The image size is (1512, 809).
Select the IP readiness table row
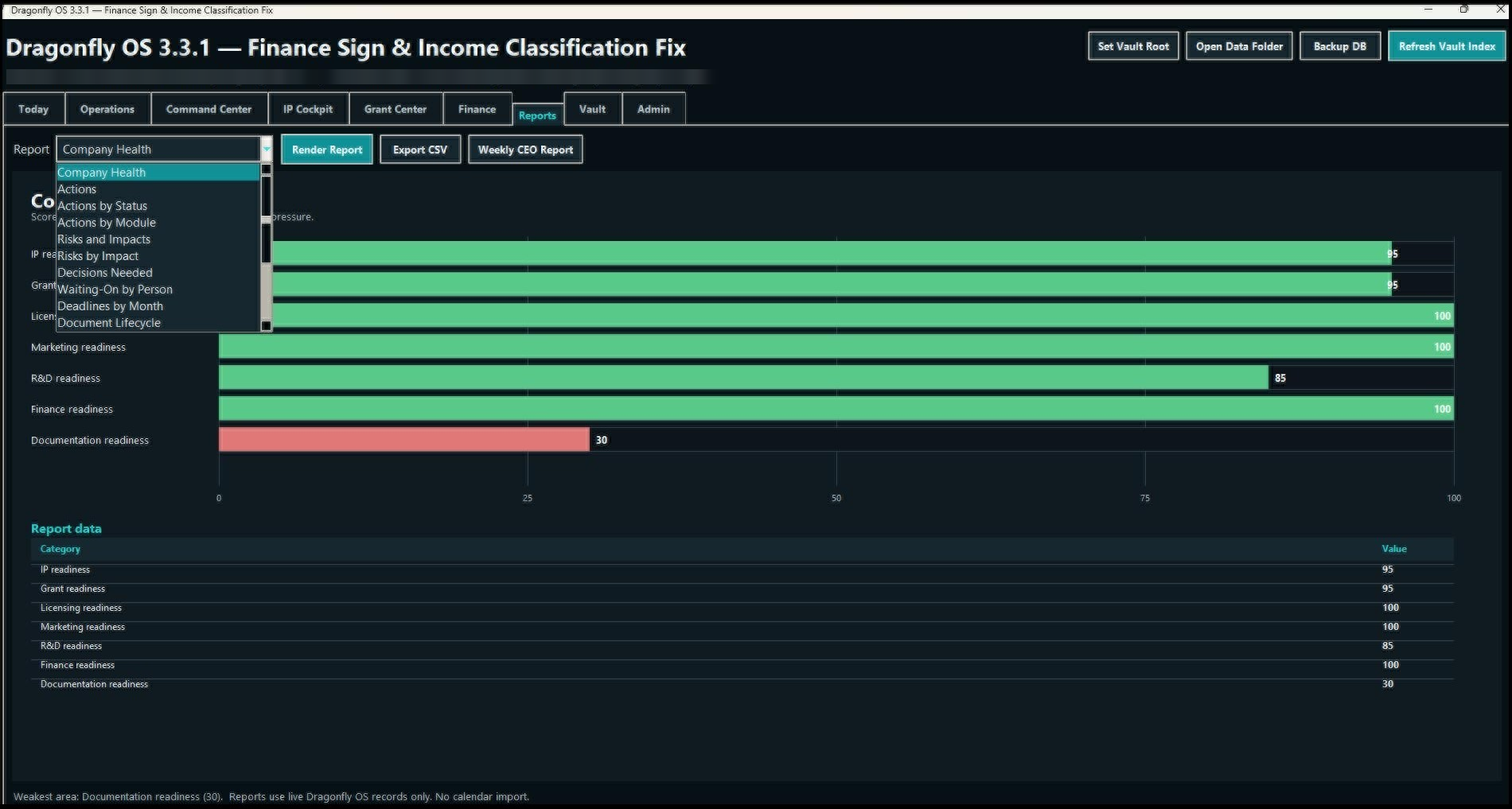tap(742, 570)
